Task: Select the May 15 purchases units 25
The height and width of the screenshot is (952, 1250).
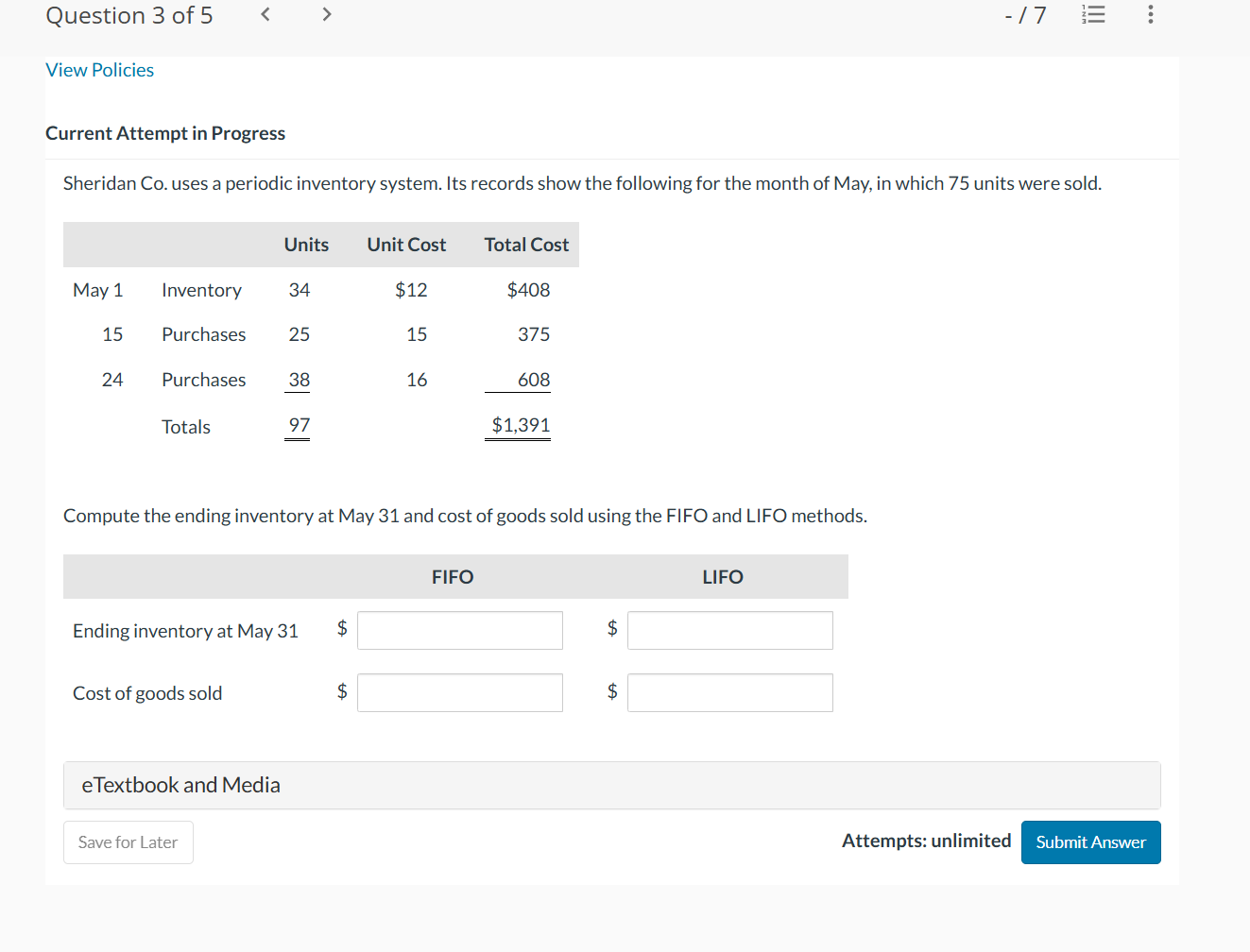Action: point(300,334)
